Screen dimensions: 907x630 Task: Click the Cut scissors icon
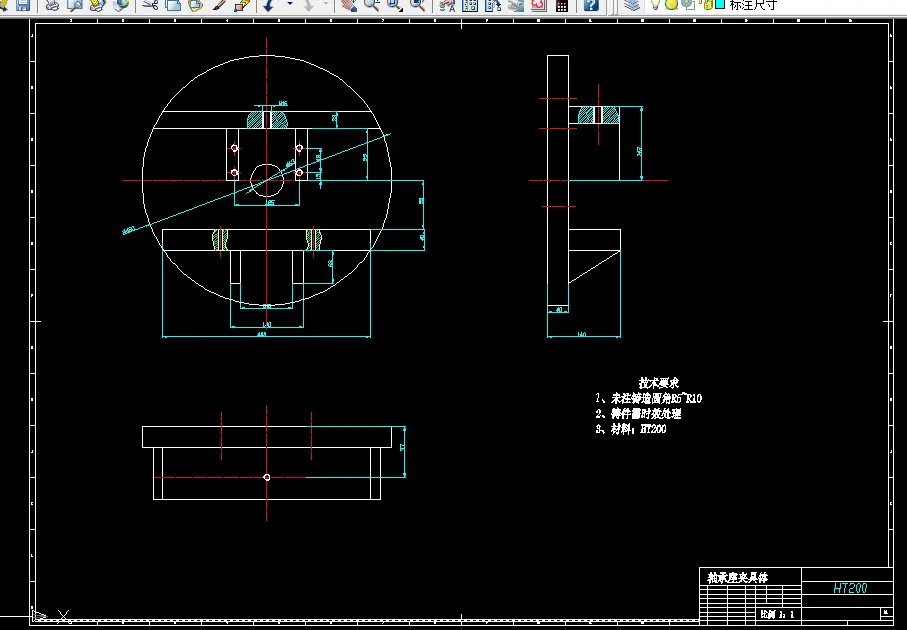click(x=150, y=5)
